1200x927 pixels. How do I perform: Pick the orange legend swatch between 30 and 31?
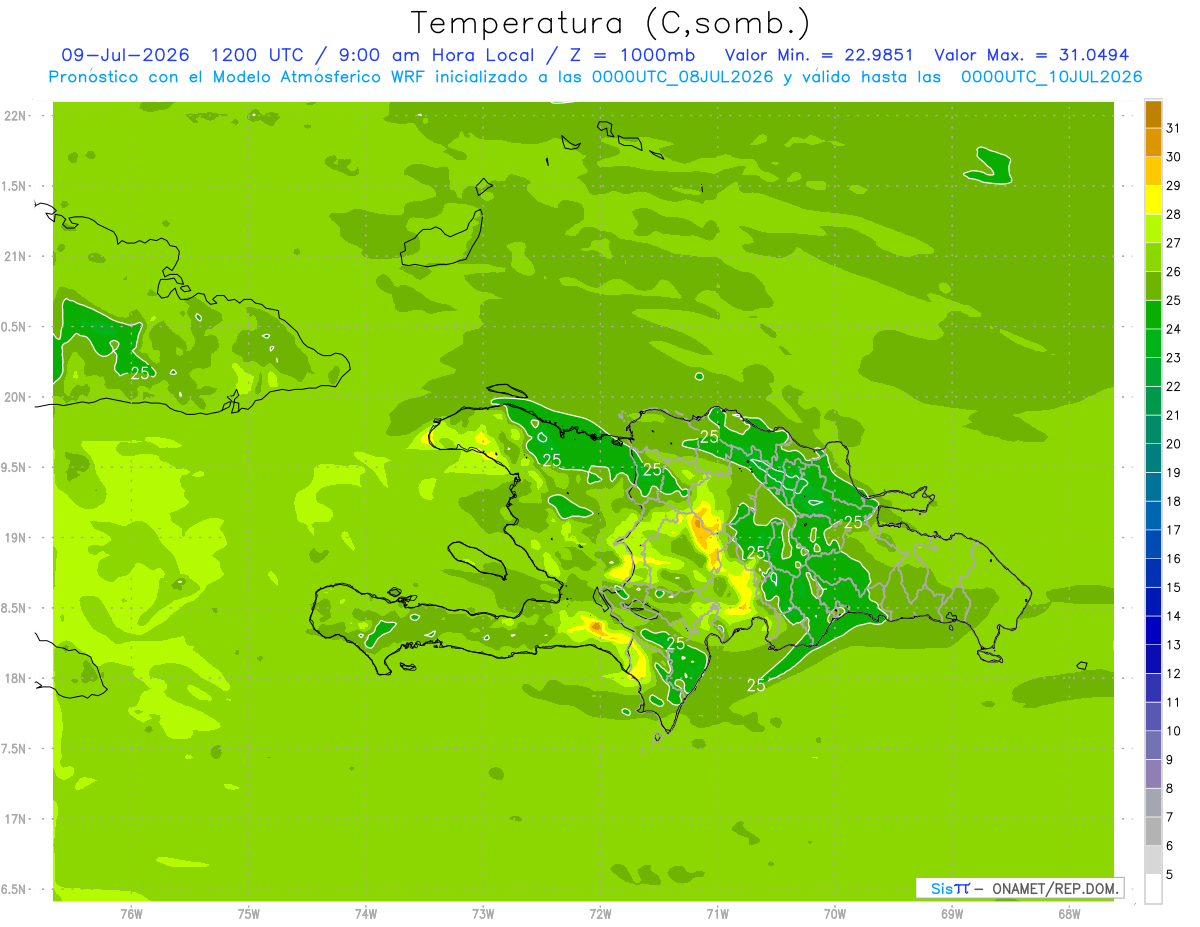[1153, 142]
